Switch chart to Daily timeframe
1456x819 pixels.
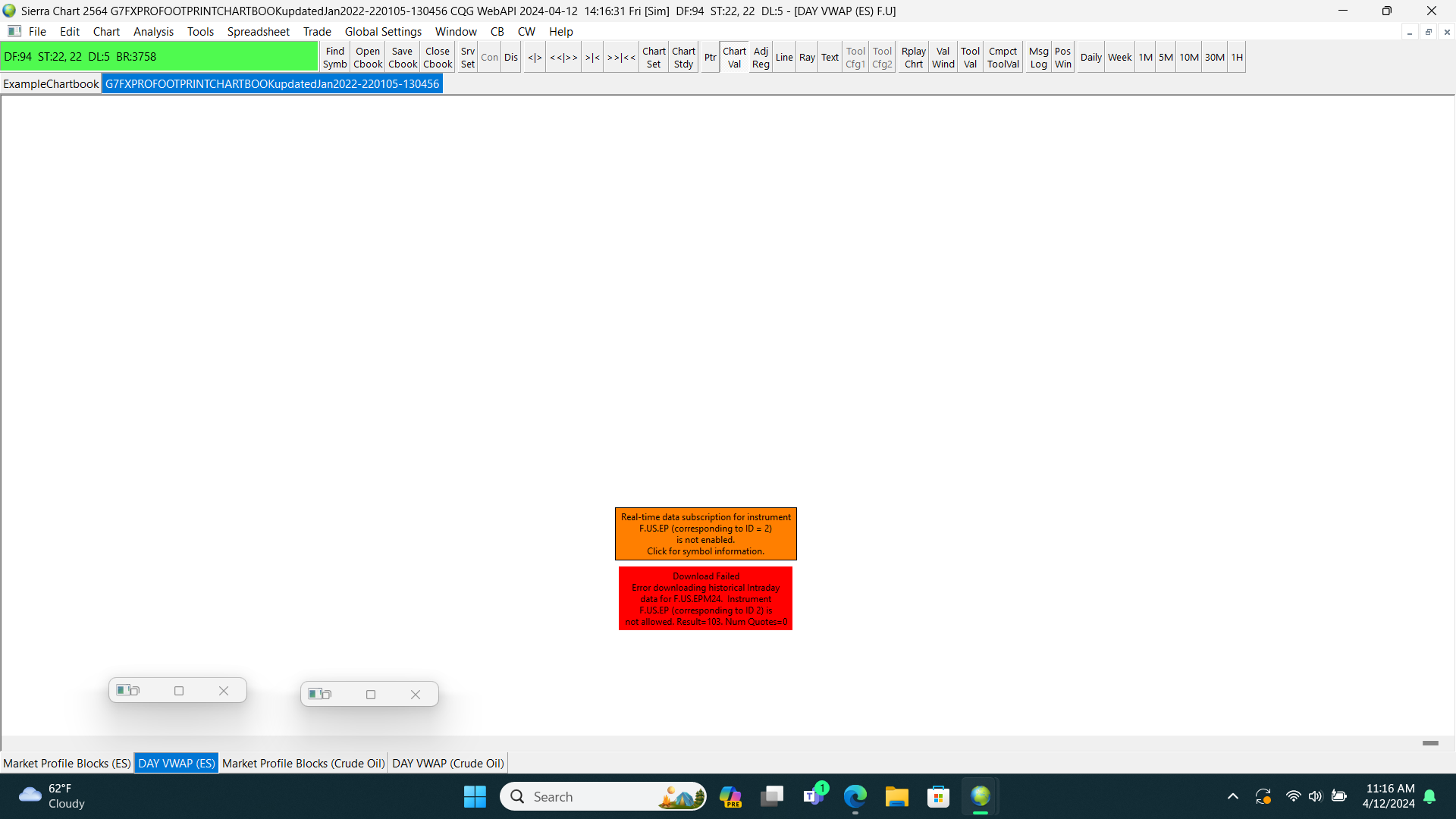click(1090, 58)
